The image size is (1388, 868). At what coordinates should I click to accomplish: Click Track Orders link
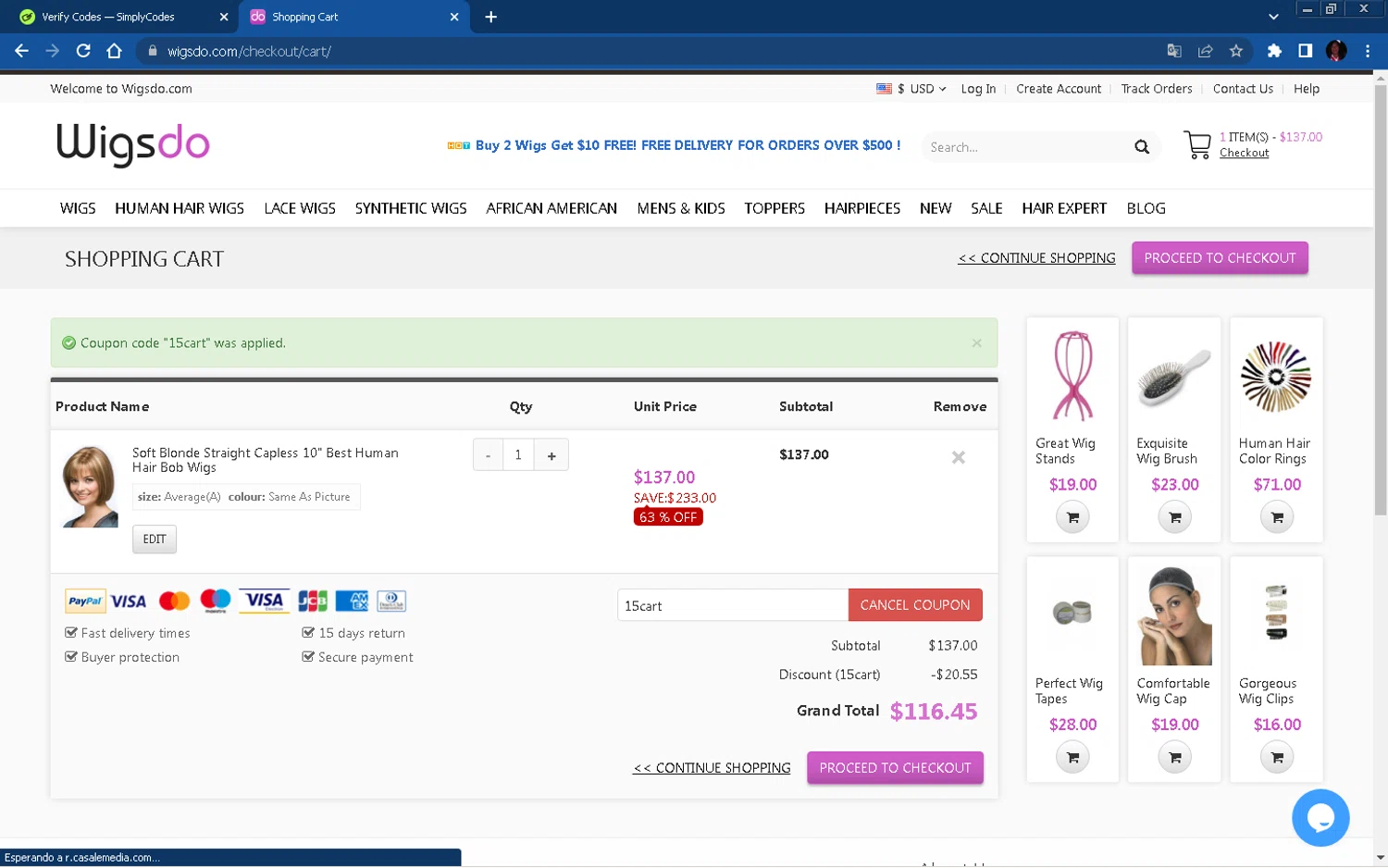tap(1157, 89)
